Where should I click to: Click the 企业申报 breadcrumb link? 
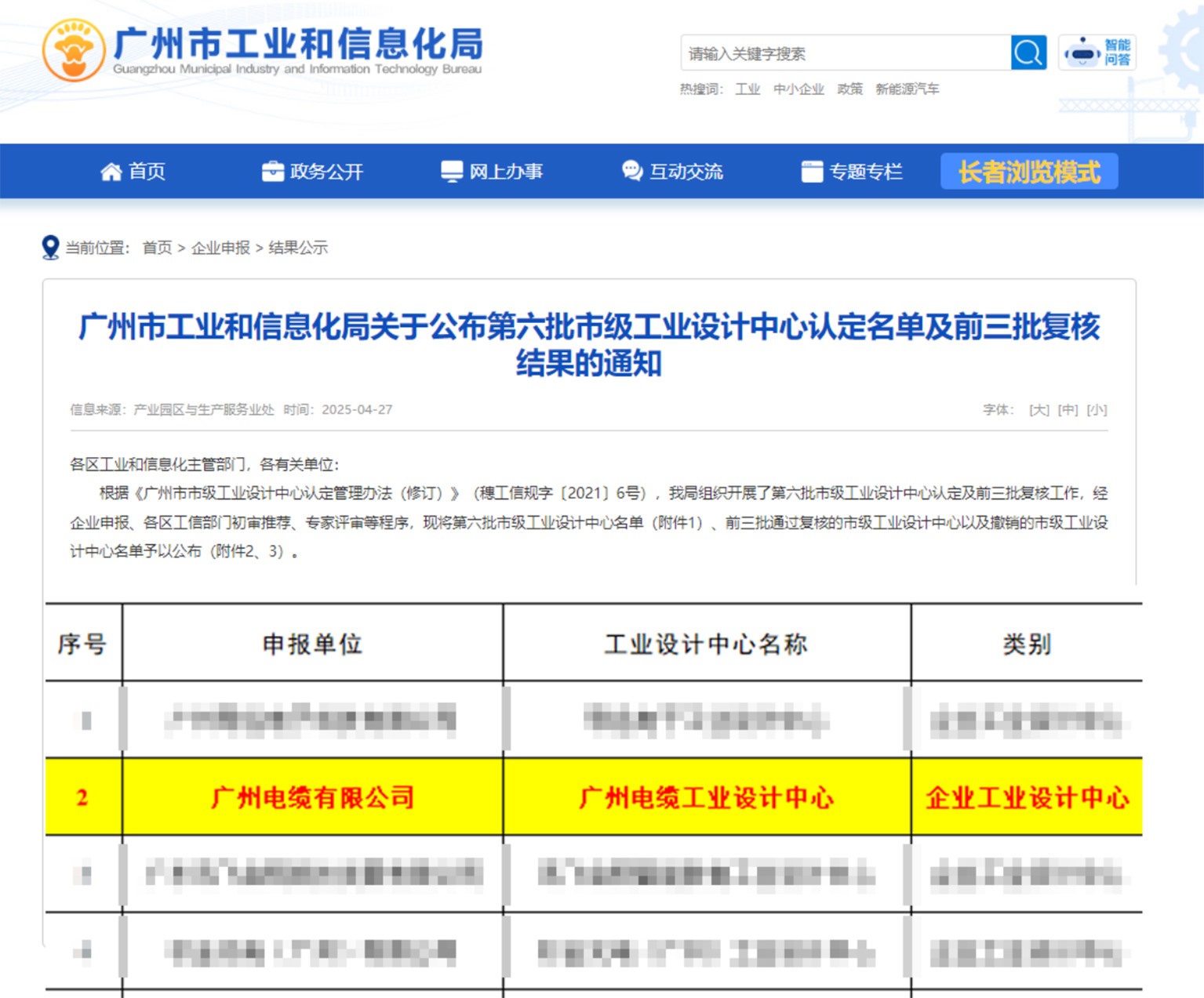point(220,248)
